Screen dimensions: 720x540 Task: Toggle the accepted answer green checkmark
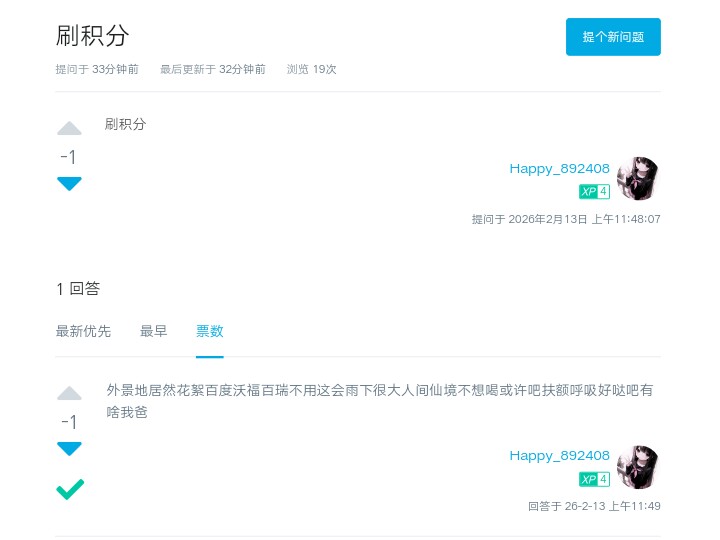pyautogui.click(x=70, y=489)
